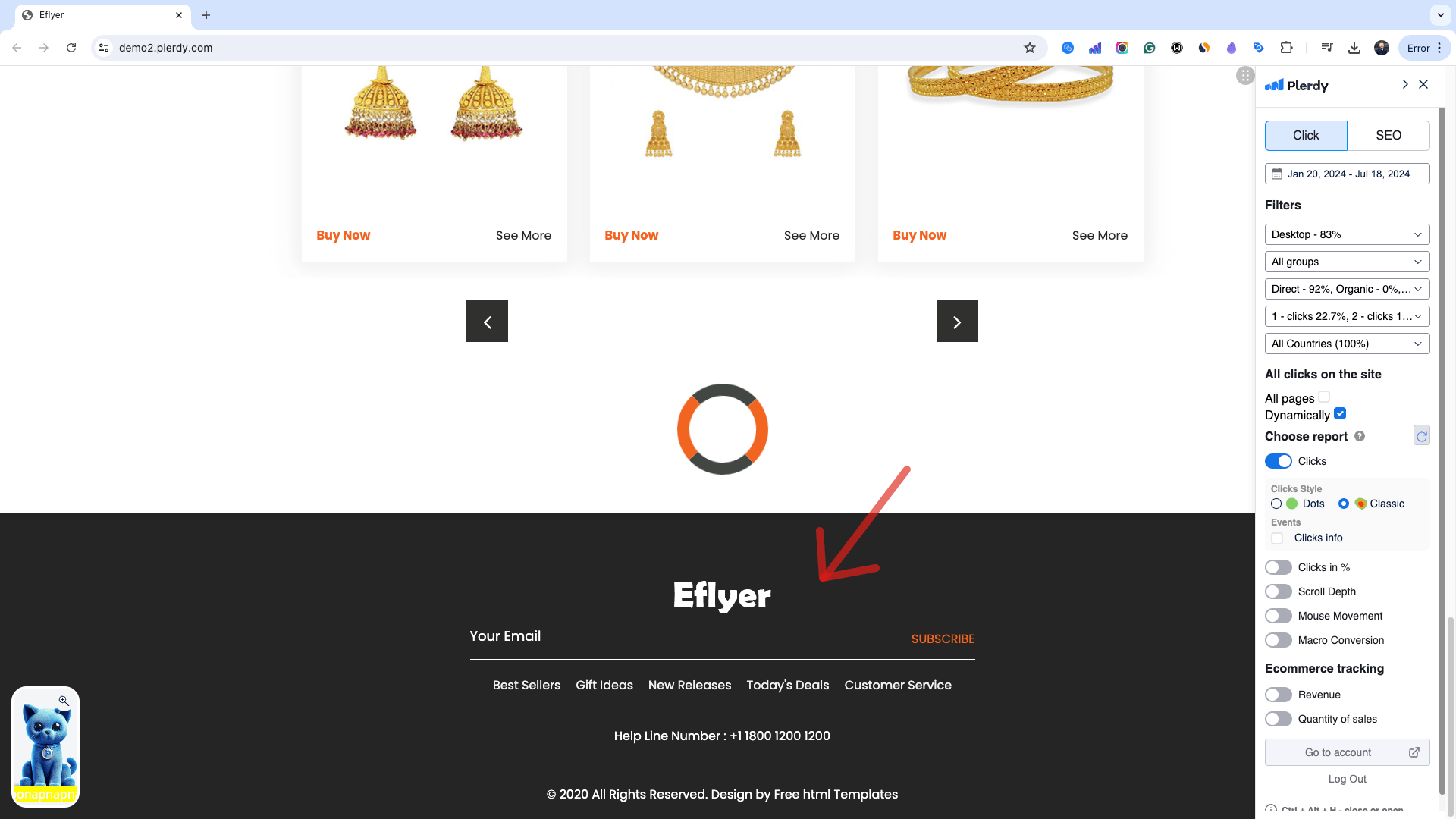
Task: Click the Plerdy expand/collapse arrow icon
Action: [x=1404, y=84]
